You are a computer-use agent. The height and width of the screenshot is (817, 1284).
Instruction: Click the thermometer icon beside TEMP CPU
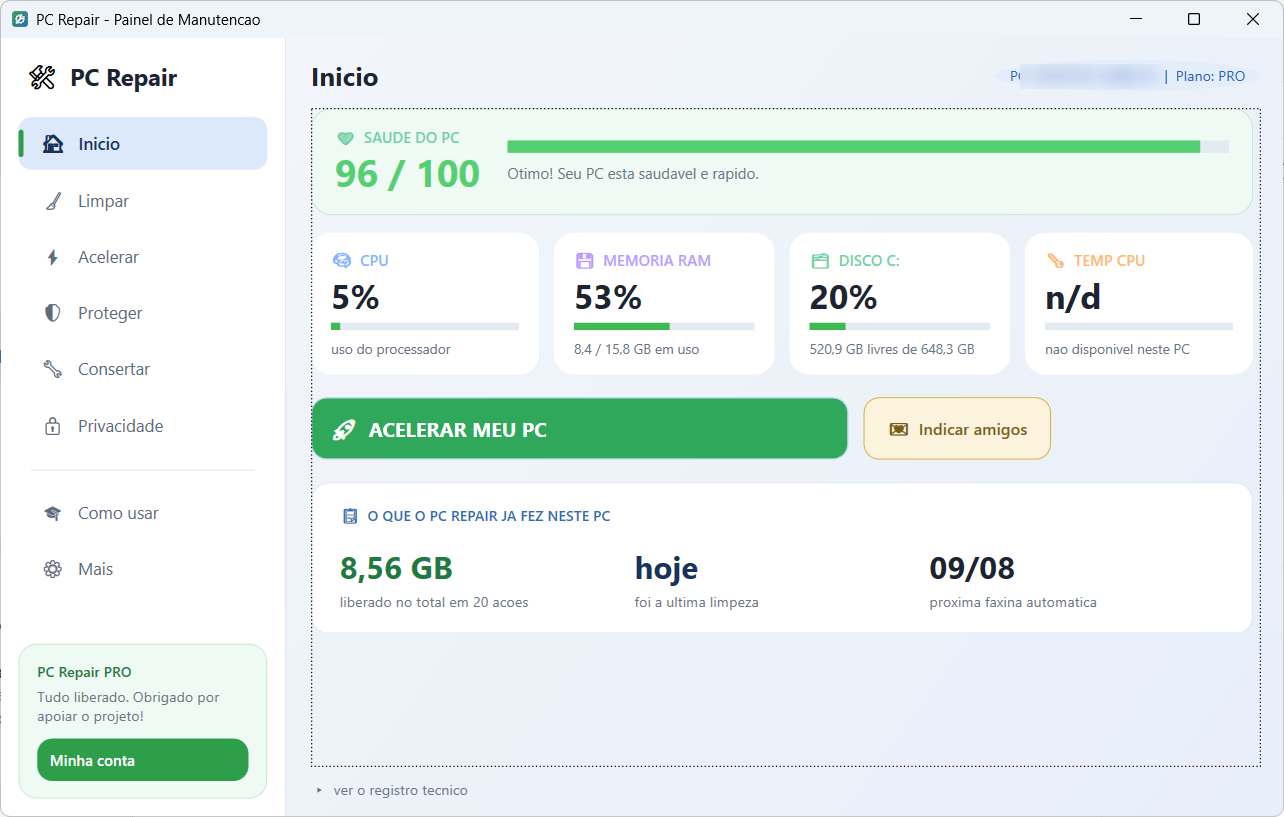point(1056,261)
